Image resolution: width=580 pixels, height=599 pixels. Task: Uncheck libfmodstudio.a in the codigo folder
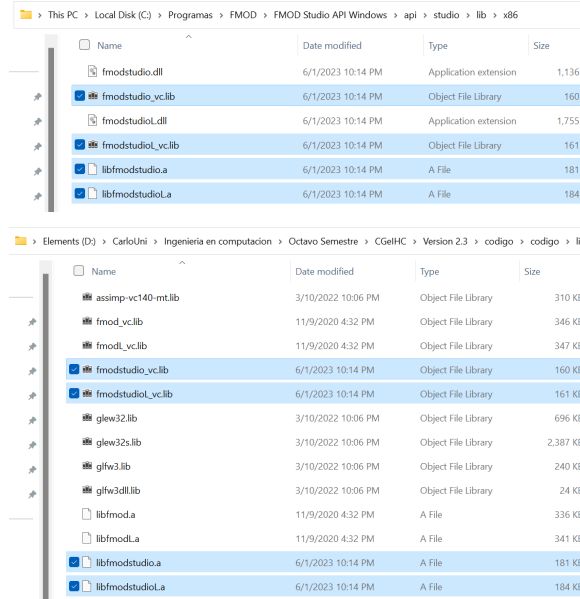coord(74,562)
